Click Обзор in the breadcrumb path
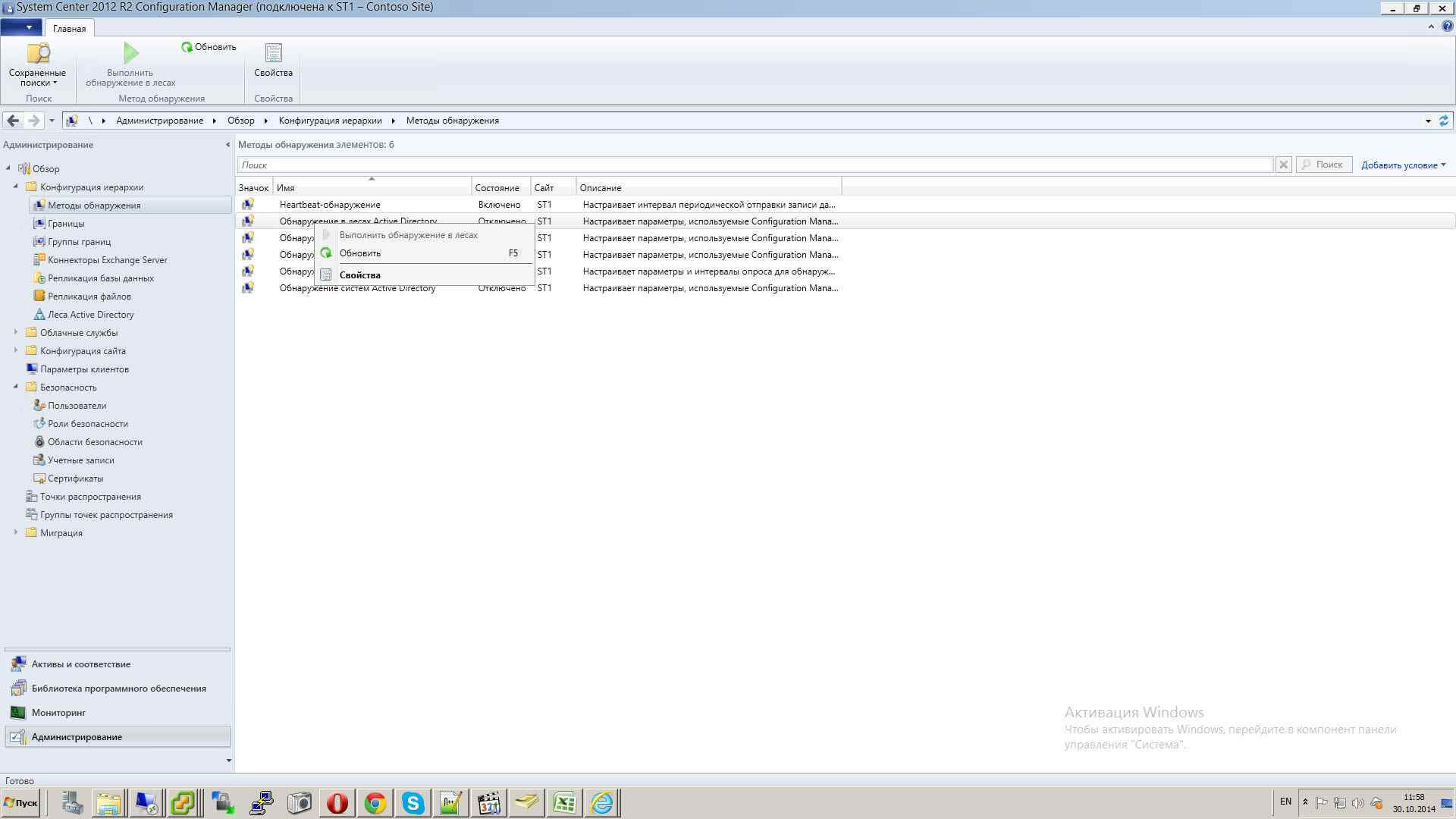The image size is (1456, 819). click(241, 121)
